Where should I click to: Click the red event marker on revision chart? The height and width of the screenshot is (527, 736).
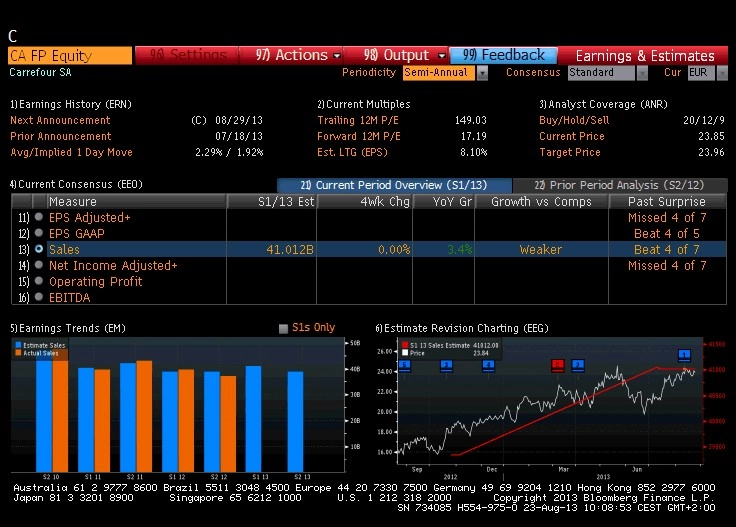[557, 365]
